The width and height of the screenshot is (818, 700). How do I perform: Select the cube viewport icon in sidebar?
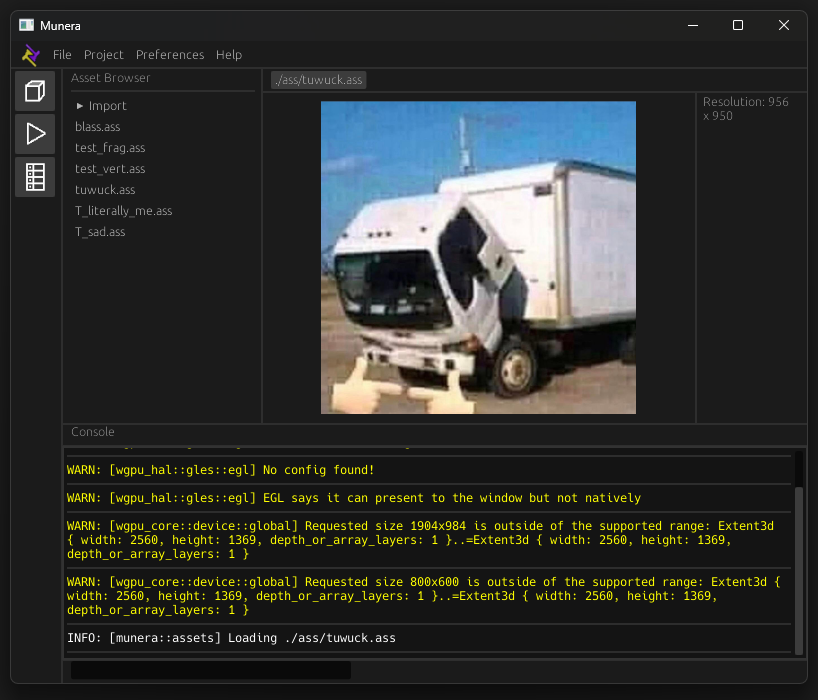coord(34,90)
